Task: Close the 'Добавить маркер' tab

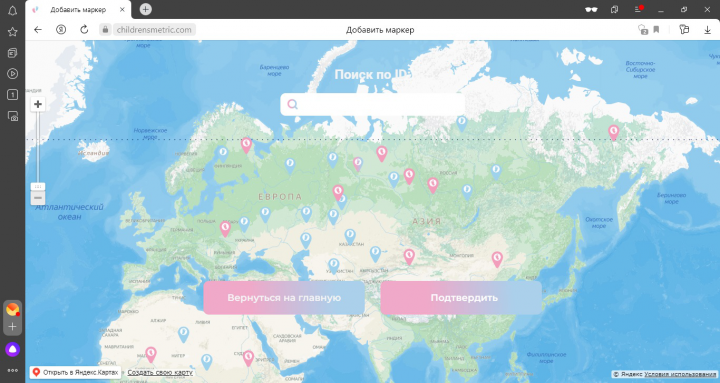Action: click(x=122, y=9)
